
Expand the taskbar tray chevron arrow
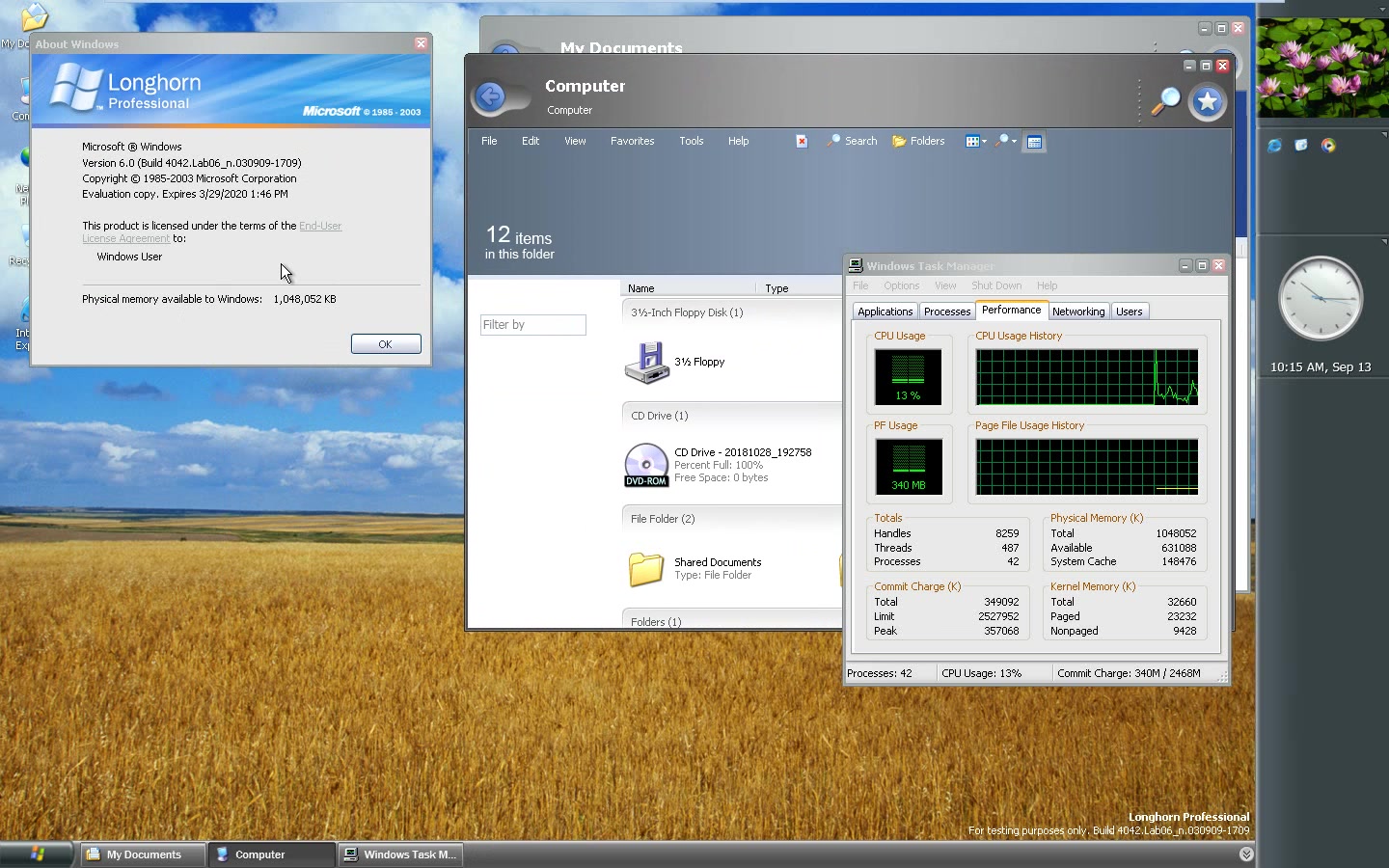pos(1246,854)
